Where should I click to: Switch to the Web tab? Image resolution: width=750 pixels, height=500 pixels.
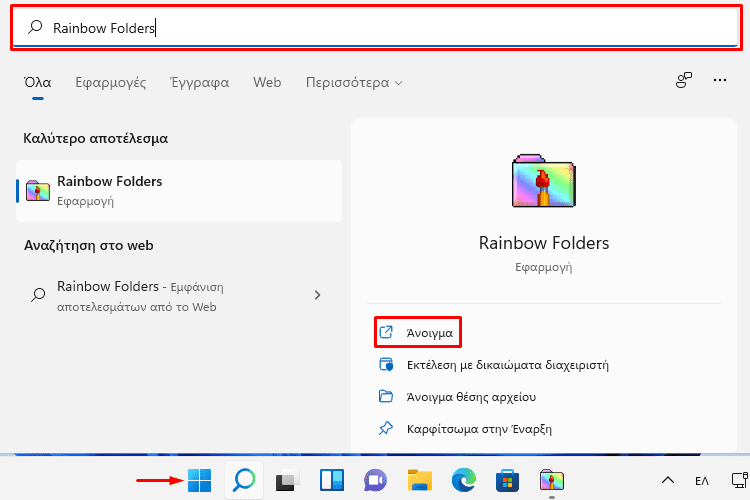[267, 82]
